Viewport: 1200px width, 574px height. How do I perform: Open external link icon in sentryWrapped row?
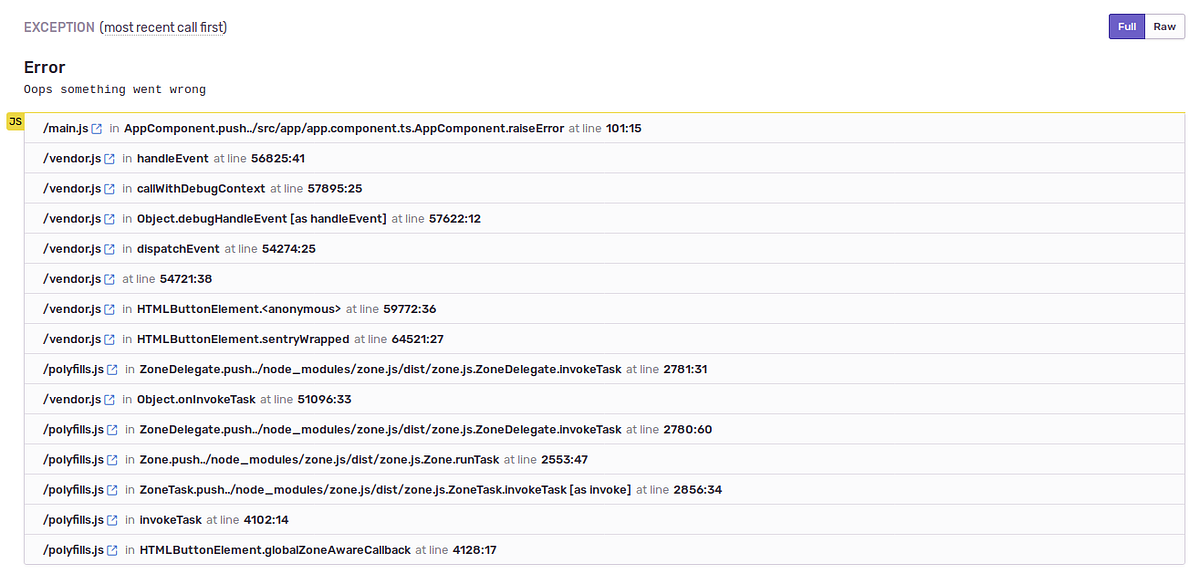click(x=110, y=339)
